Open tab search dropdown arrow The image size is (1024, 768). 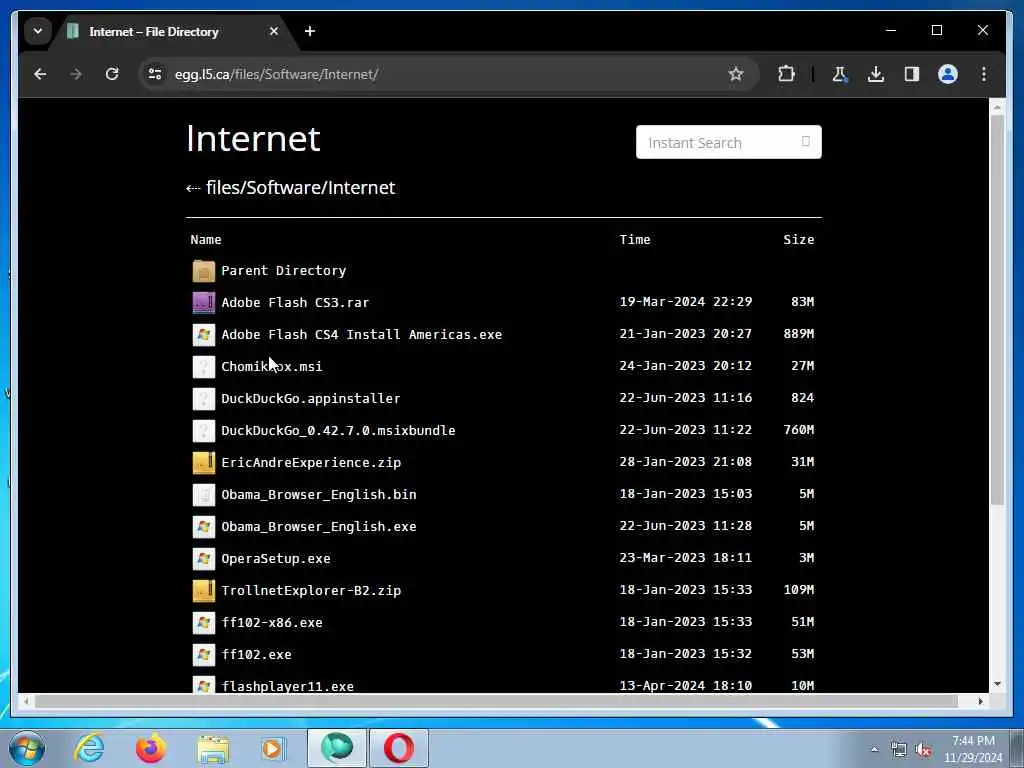(38, 31)
